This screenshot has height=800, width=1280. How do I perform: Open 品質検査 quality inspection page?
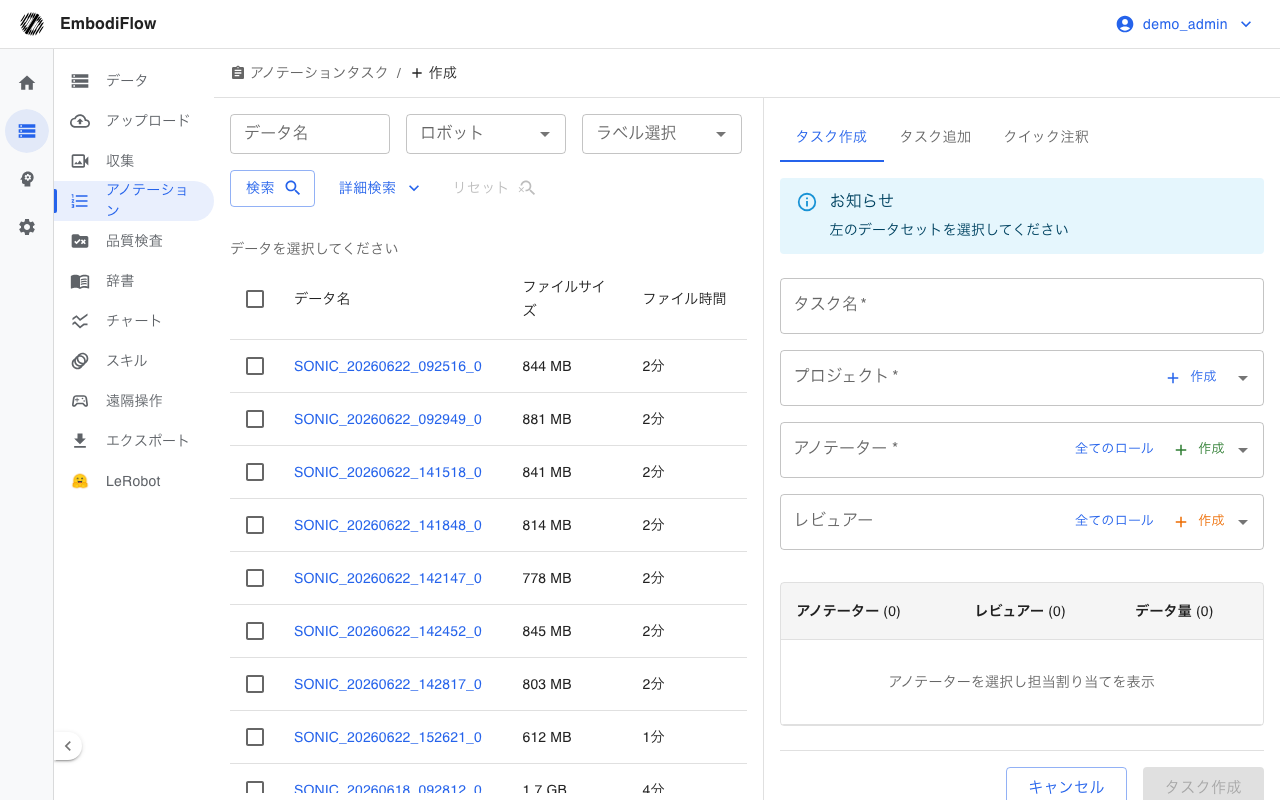pyautogui.click(x=134, y=240)
